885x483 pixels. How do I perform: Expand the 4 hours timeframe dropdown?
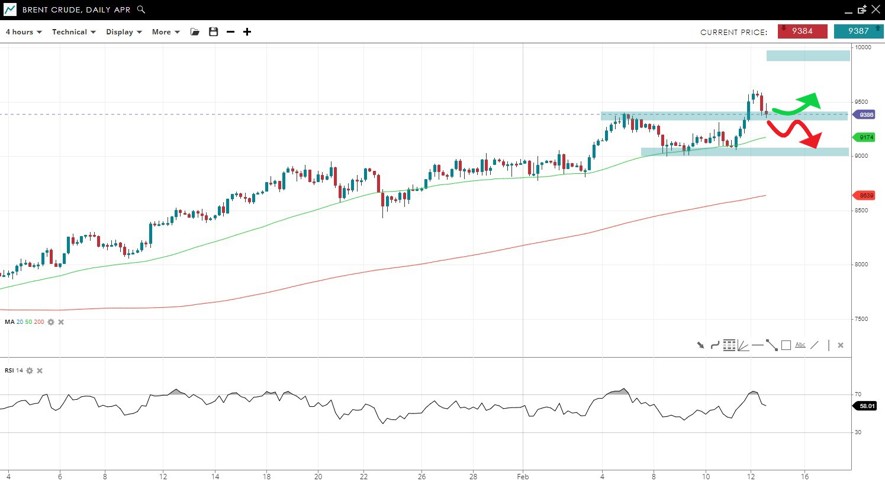23,32
